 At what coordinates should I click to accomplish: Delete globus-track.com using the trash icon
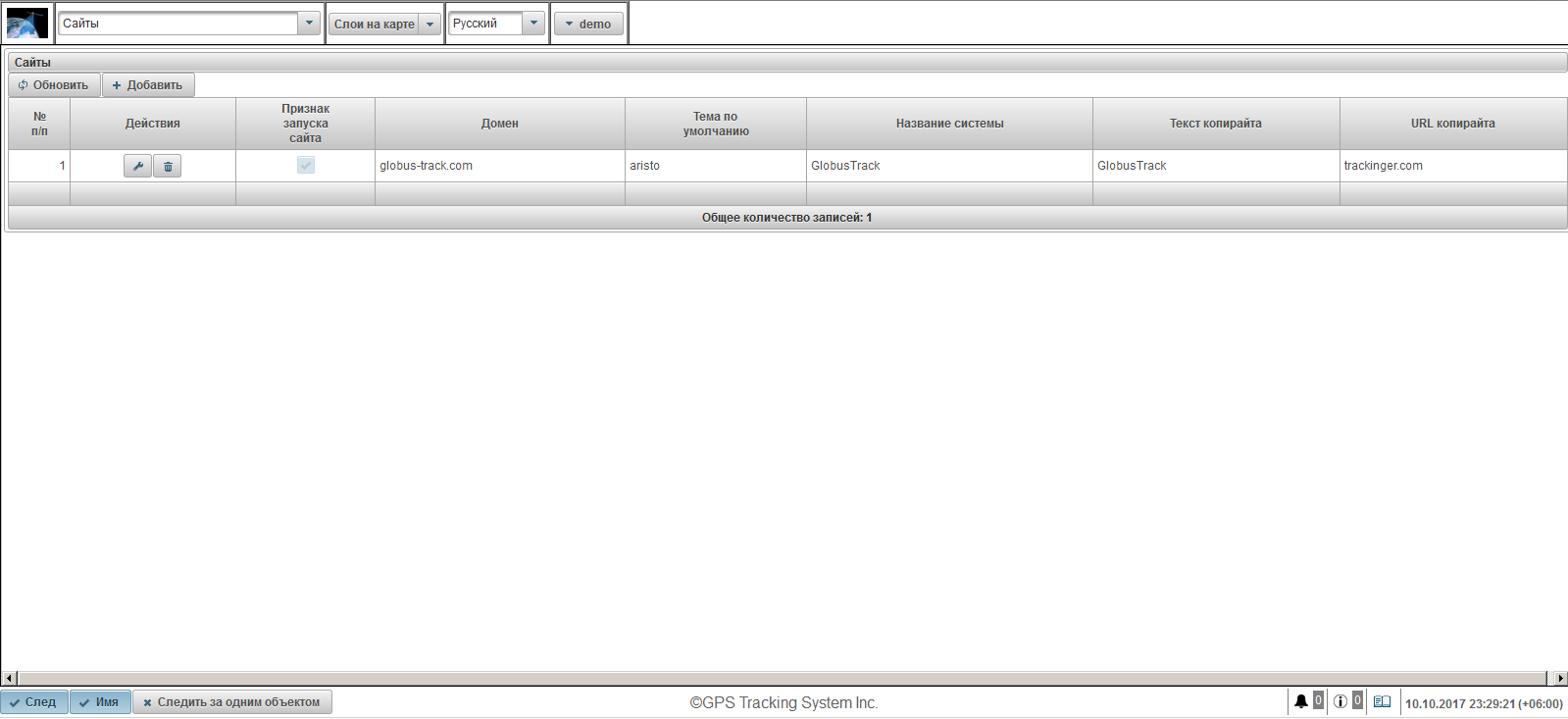[168, 167]
